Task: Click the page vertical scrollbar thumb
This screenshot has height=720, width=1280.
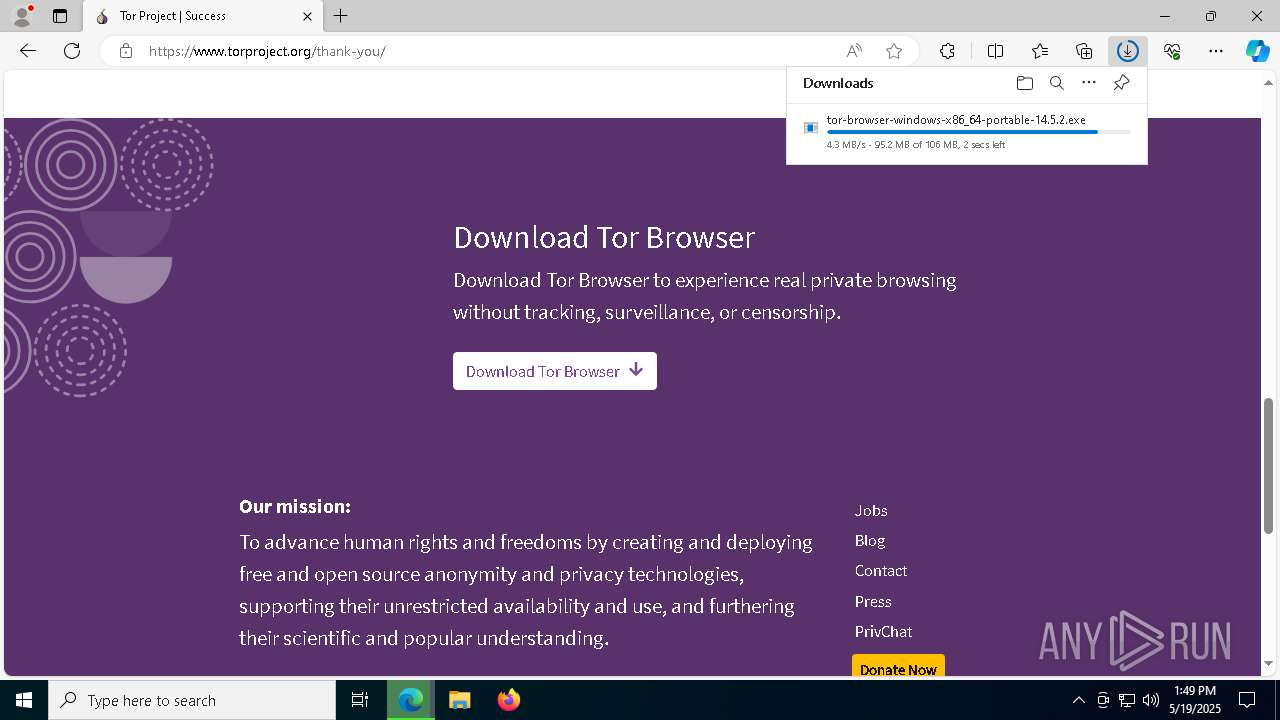Action: point(1269,465)
